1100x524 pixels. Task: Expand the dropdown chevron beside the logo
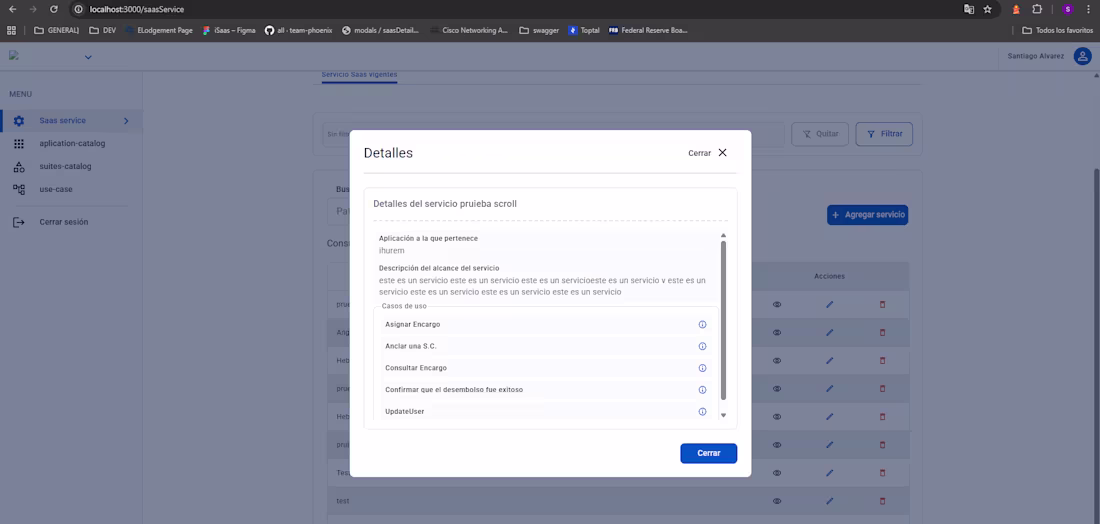[88, 57]
